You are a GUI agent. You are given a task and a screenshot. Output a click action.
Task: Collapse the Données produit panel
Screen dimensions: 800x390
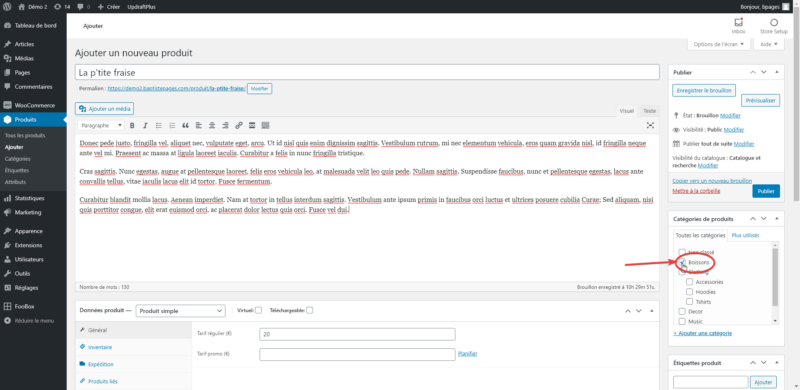click(x=651, y=311)
